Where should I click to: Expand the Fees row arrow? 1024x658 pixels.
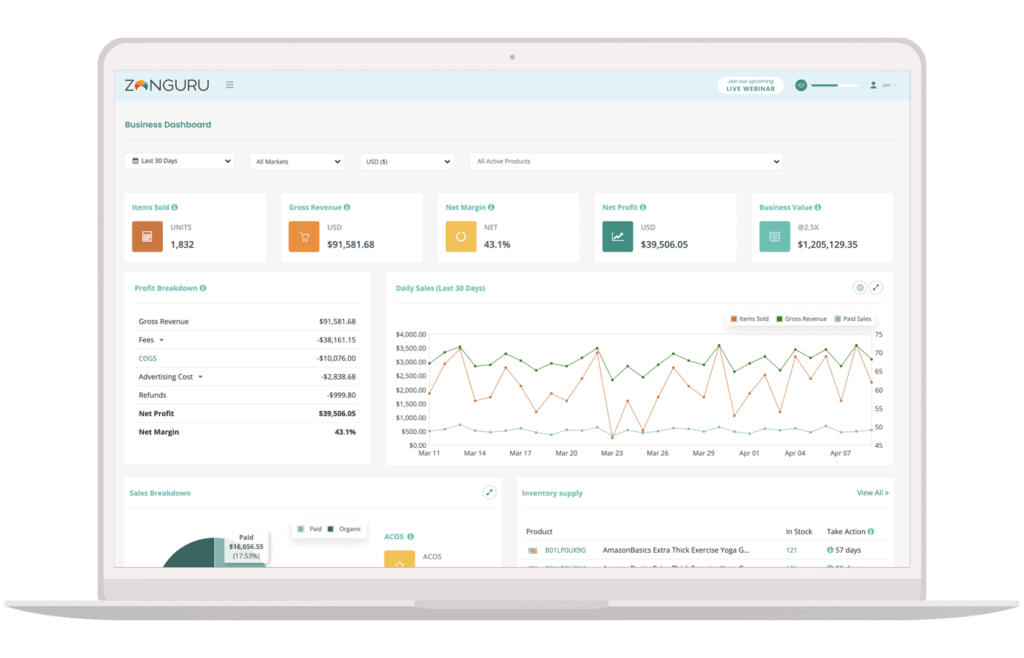[161, 340]
